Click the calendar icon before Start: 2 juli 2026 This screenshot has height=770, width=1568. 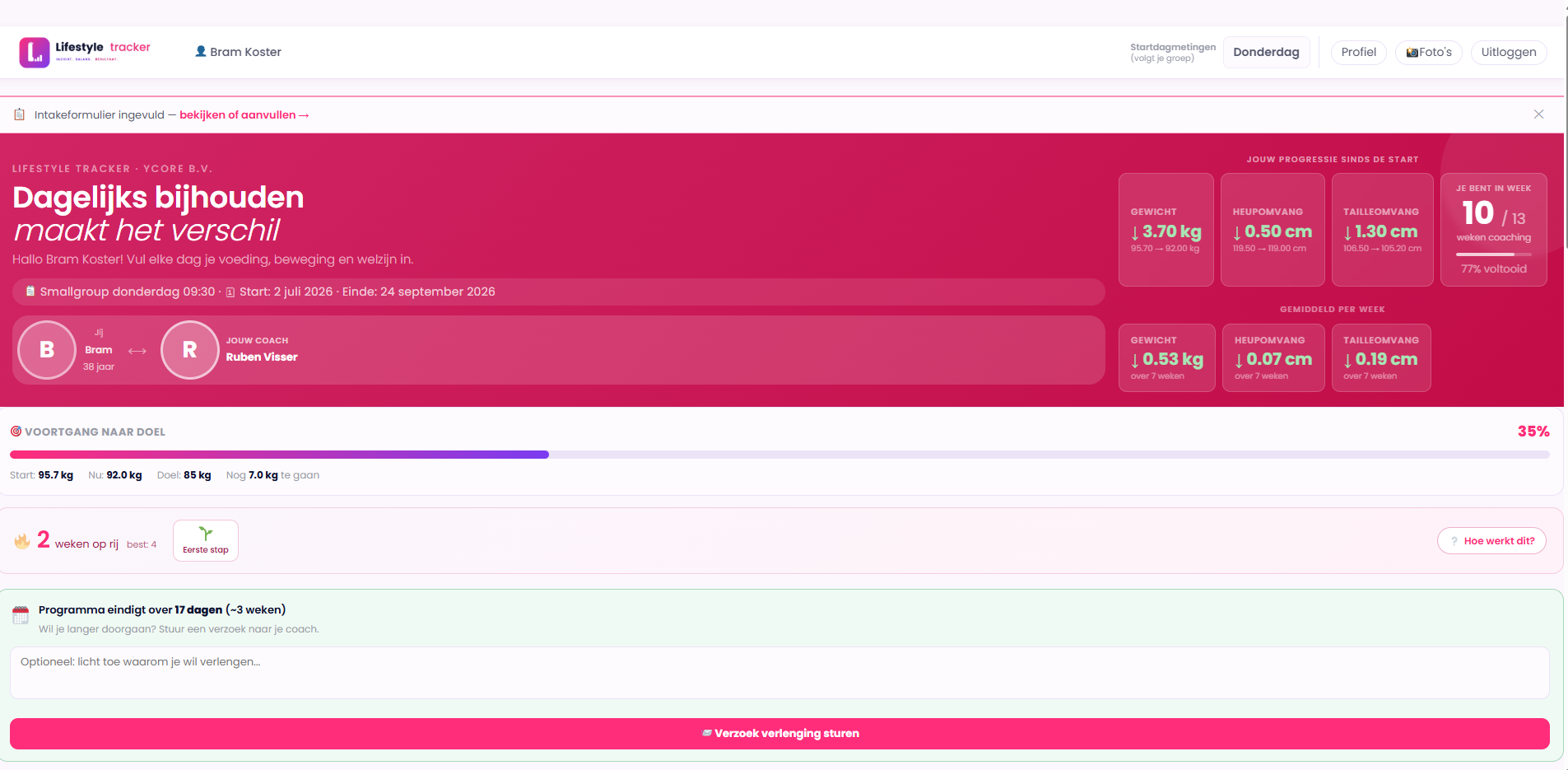(230, 292)
